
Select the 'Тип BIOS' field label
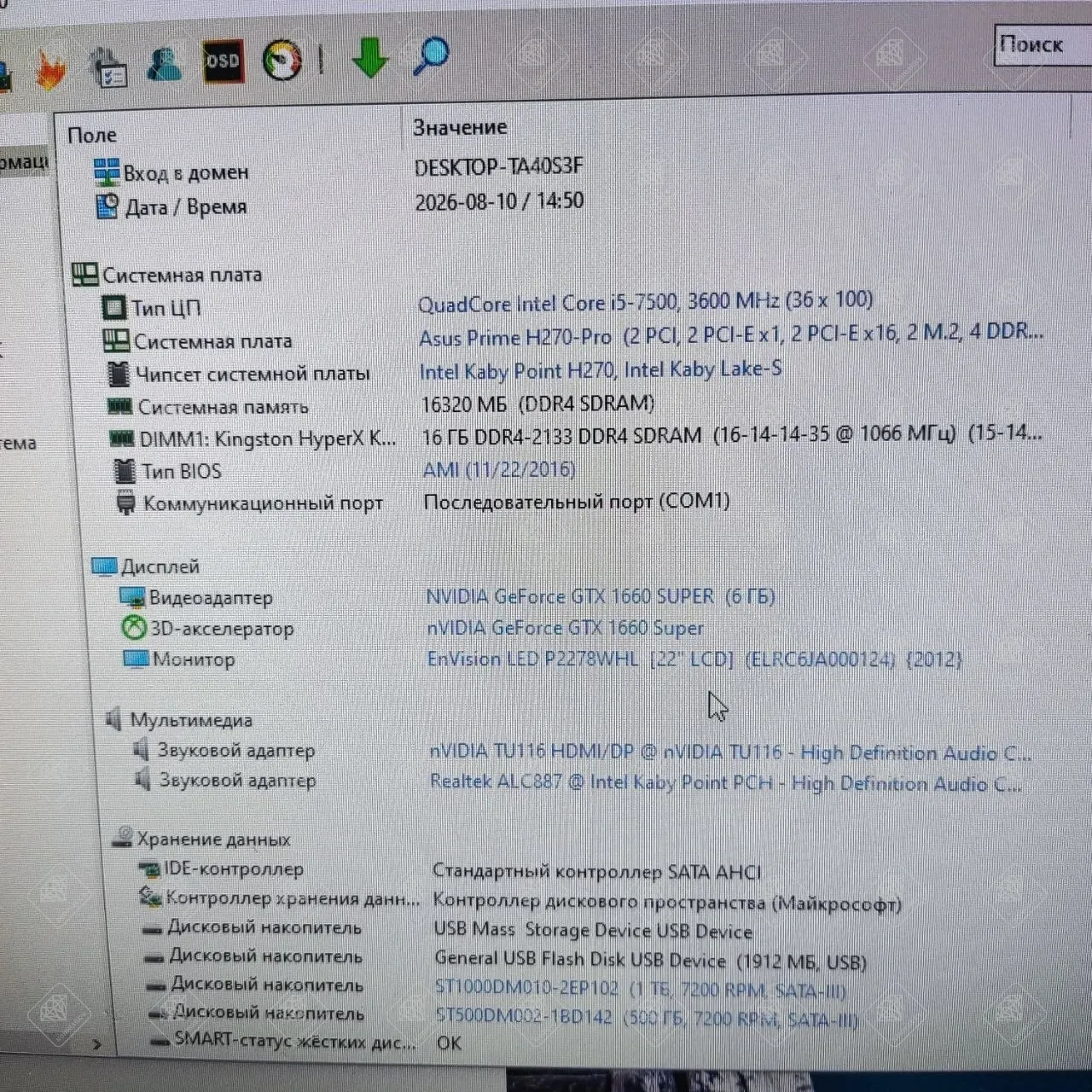[181, 471]
